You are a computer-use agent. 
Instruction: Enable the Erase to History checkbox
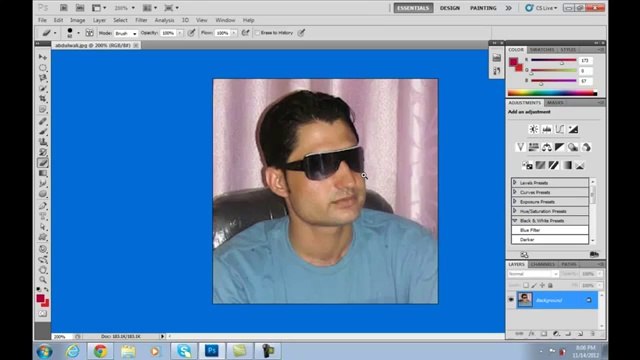[257, 33]
